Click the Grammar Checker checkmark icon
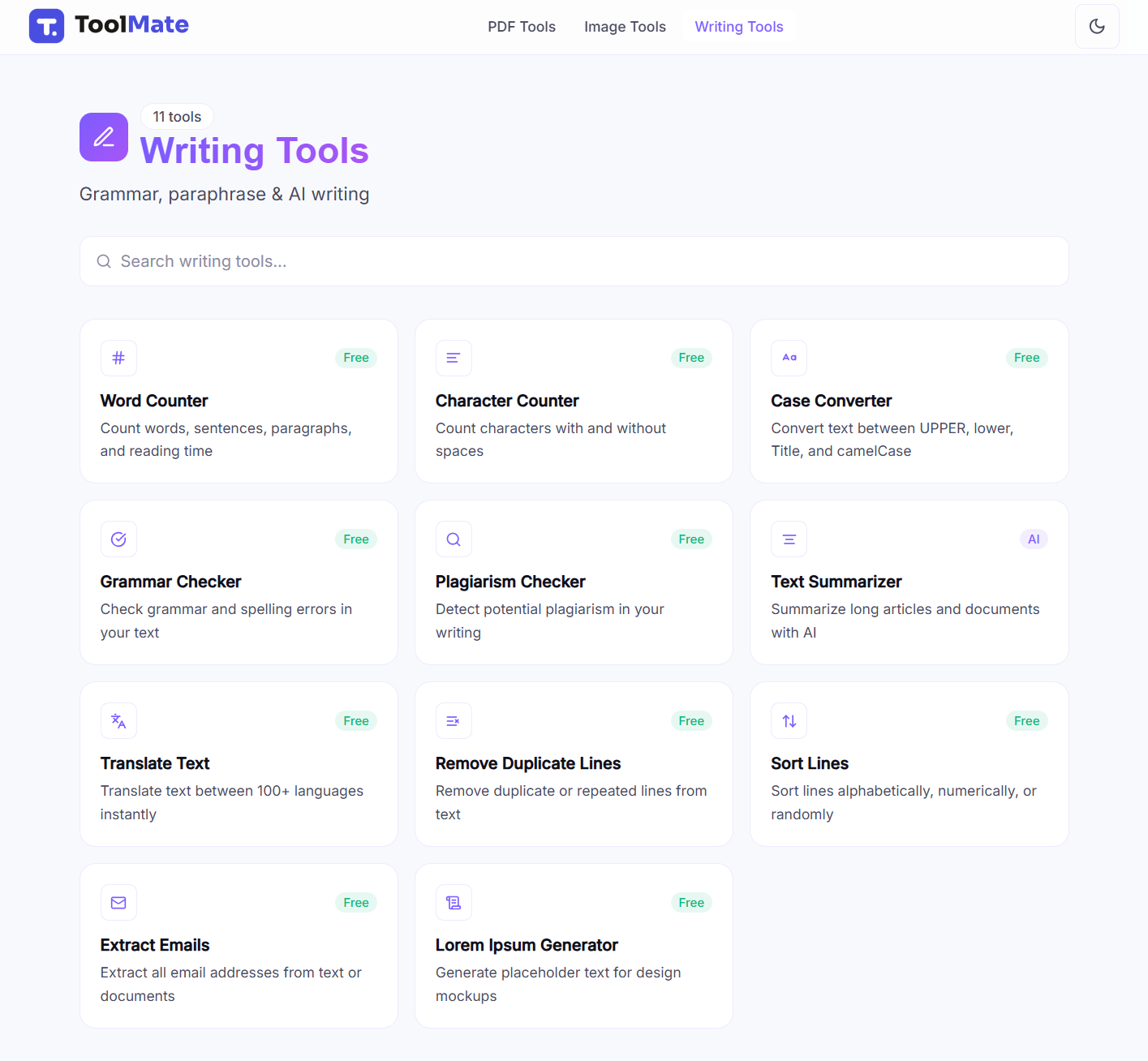The image size is (1148, 1061). 118,539
